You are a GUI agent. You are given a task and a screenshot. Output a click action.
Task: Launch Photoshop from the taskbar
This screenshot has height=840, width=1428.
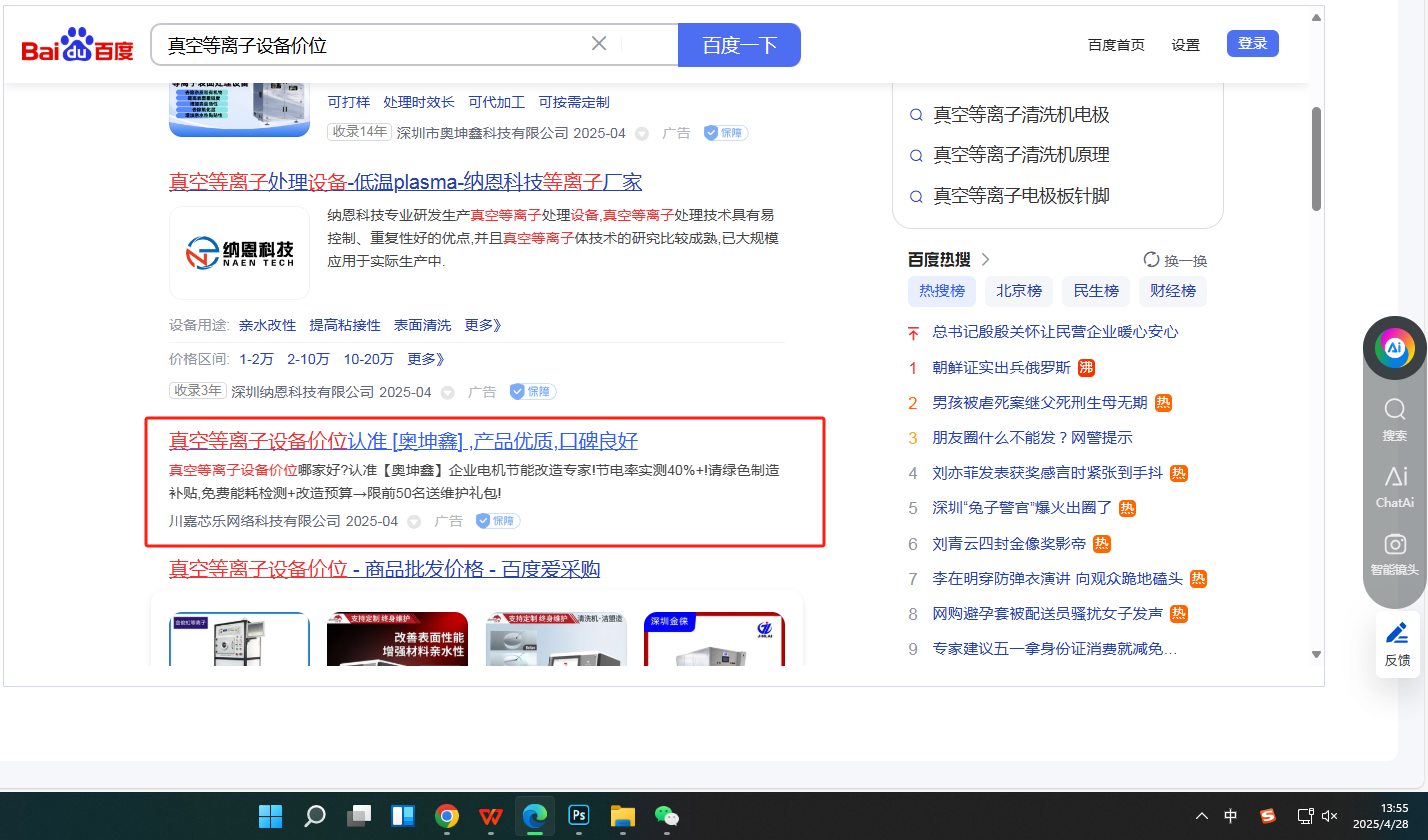[578, 816]
